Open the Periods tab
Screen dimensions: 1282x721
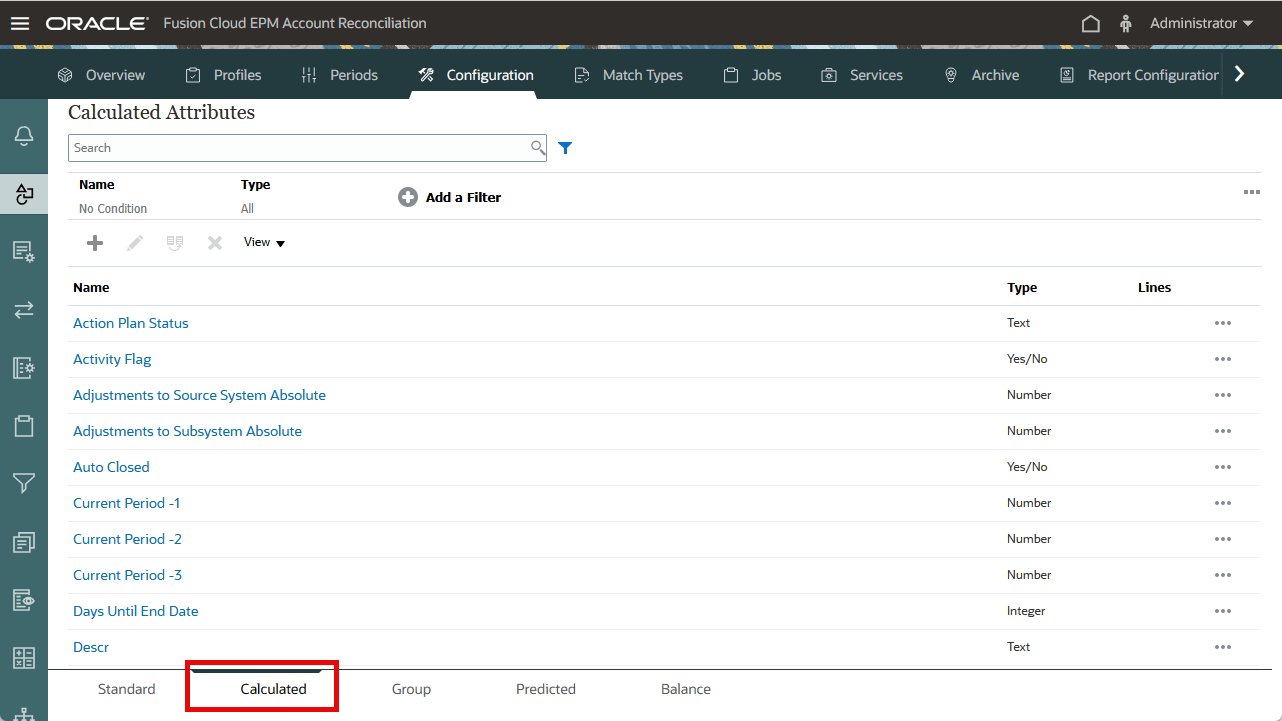pyautogui.click(x=339, y=75)
